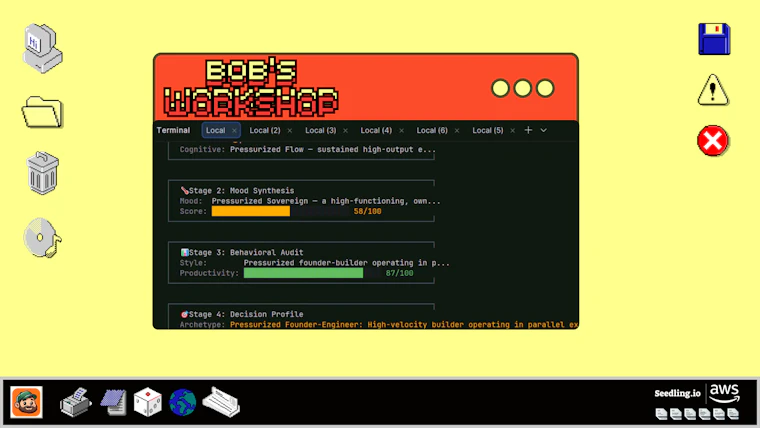Click the third yellow window circle button
This screenshot has height=428, width=760.
(x=545, y=89)
